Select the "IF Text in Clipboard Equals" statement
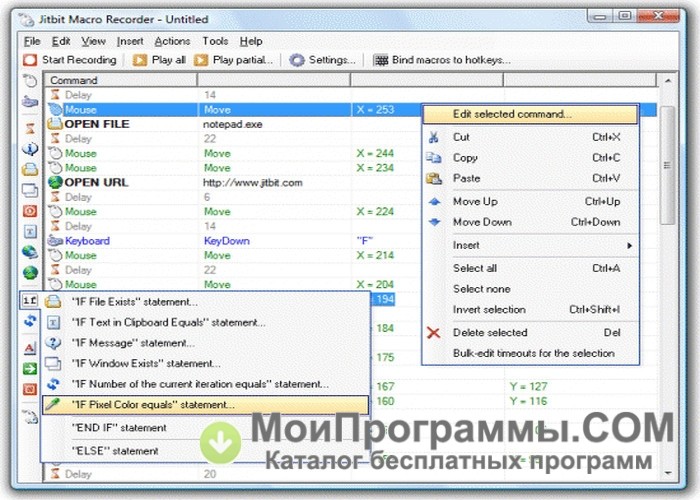This screenshot has height=500, width=700. click(205, 323)
